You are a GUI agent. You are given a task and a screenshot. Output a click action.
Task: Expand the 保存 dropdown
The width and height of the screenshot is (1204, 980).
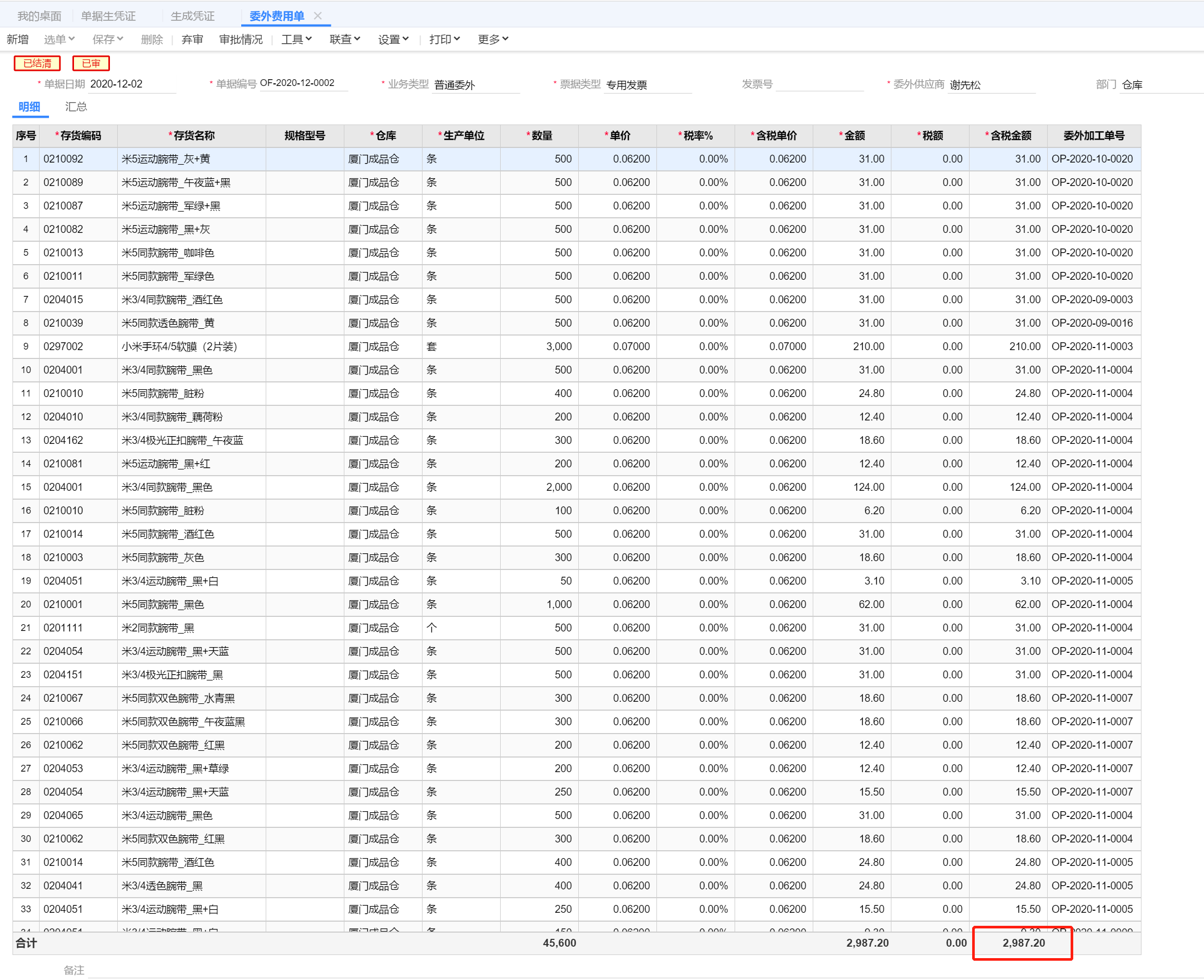coord(107,39)
